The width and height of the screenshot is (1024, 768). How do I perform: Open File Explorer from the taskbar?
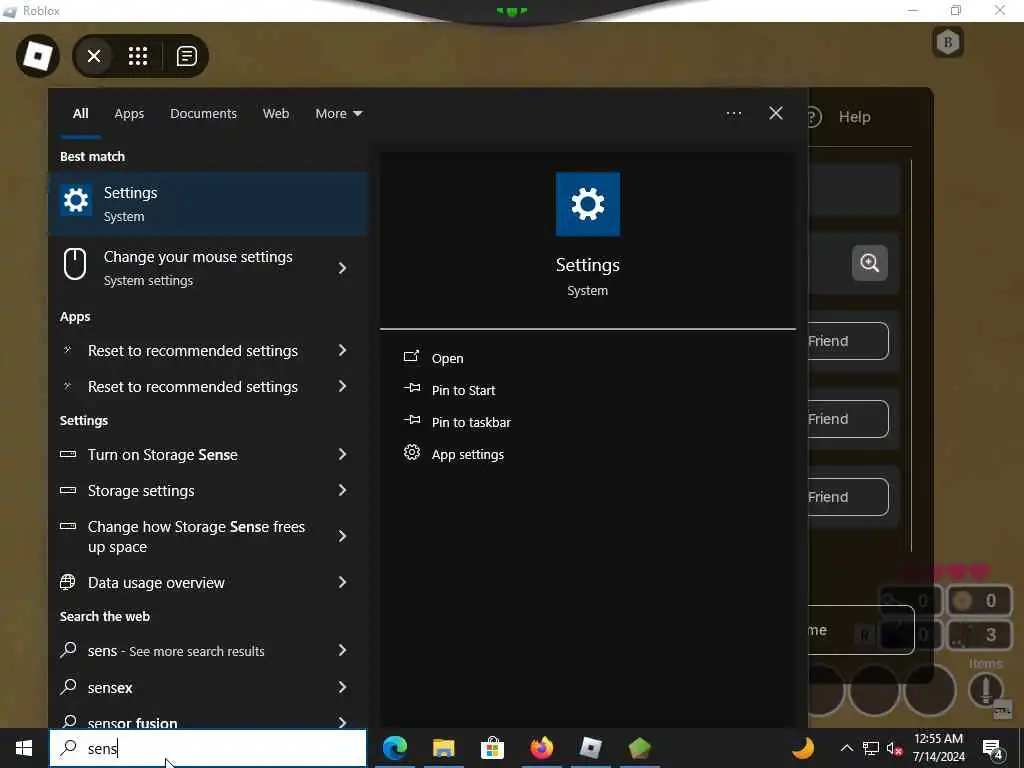pos(443,748)
